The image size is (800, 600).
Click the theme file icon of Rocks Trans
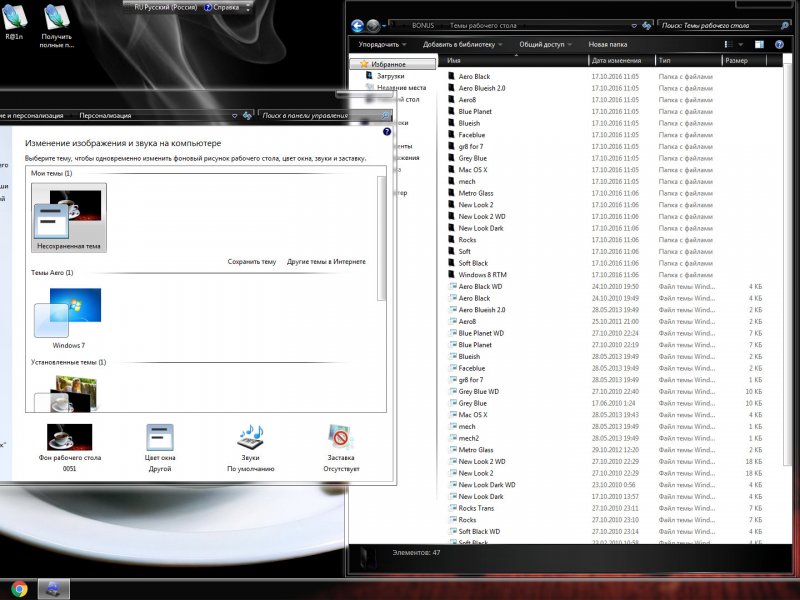pos(452,508)
